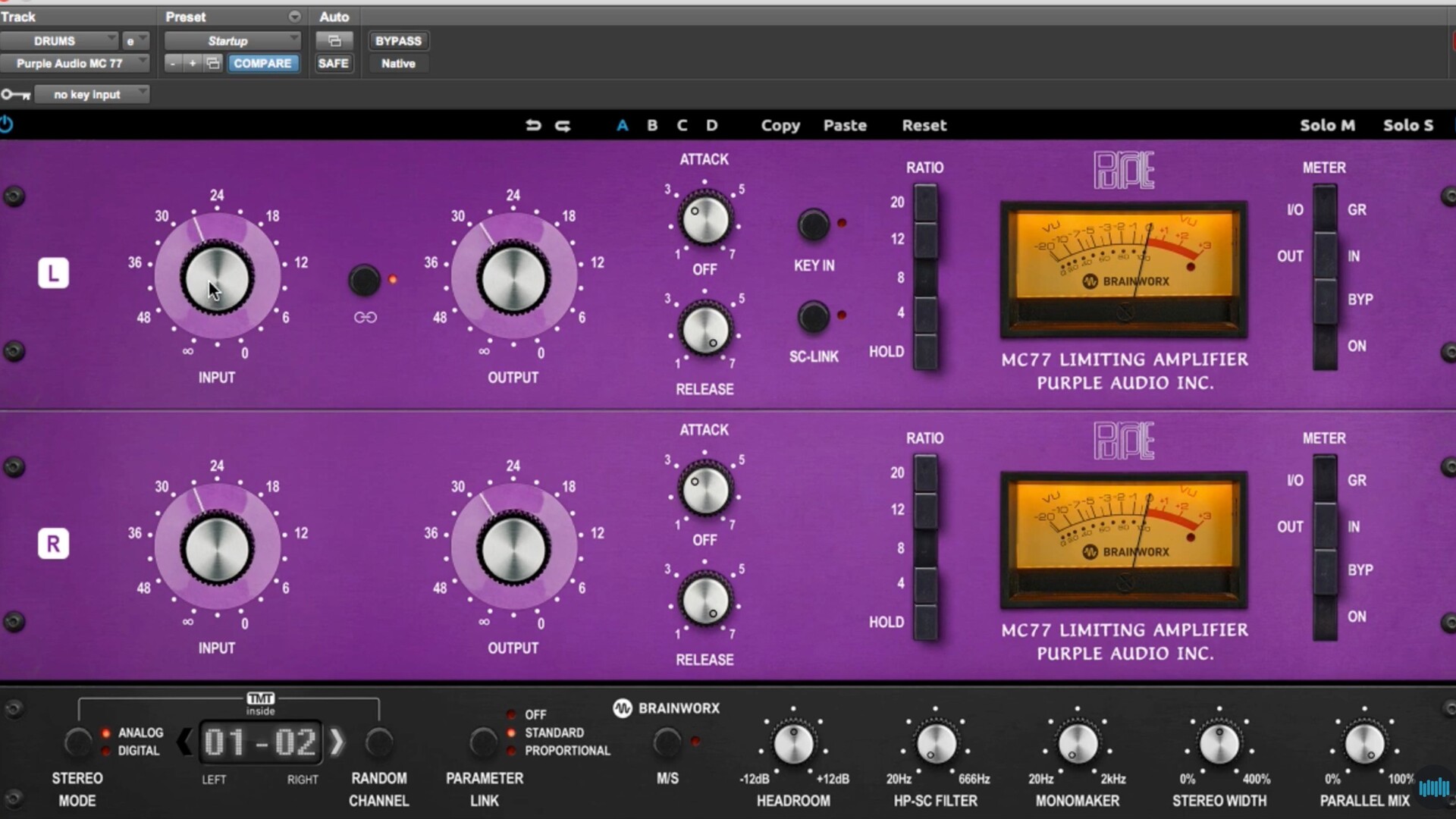
Task: Click the STEREO WIDTH knob
Action: [x=1219, y=744]
